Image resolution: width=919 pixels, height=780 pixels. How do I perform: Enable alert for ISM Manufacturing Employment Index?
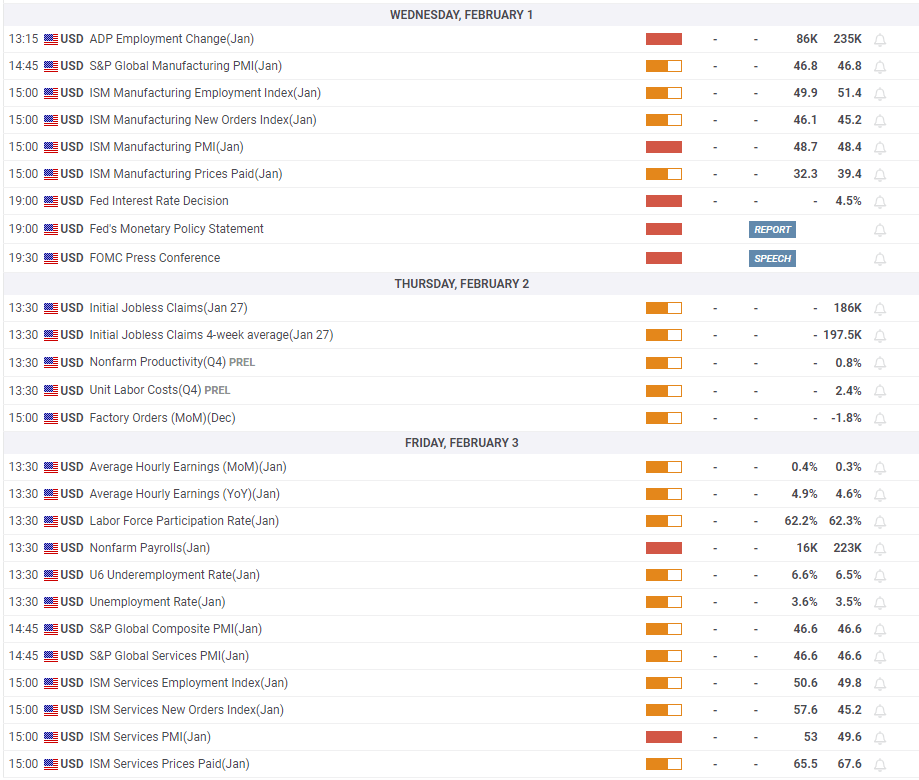880,94
